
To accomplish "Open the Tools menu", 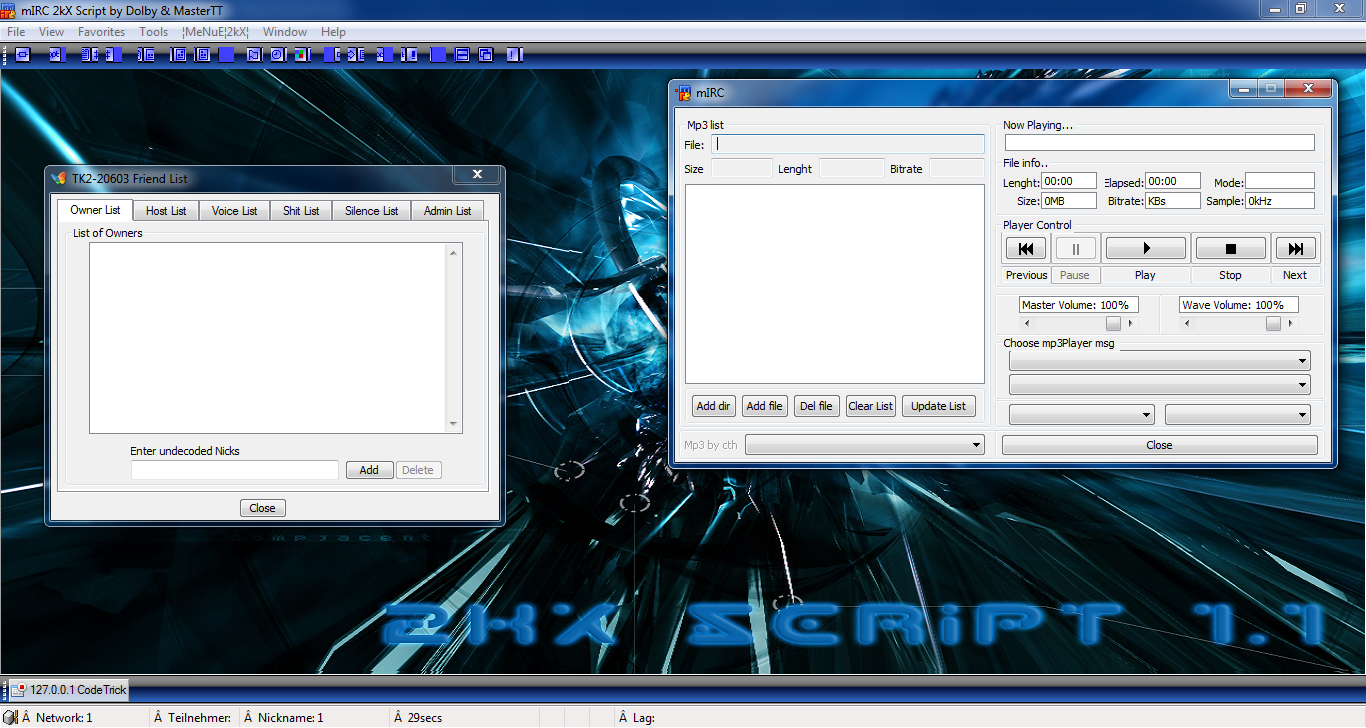I will pyautogui.click(x=154, y=32).
